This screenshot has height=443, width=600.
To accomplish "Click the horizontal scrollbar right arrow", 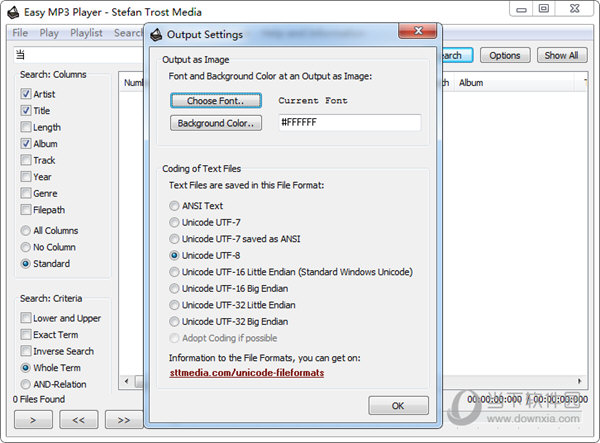I will 580,381.
